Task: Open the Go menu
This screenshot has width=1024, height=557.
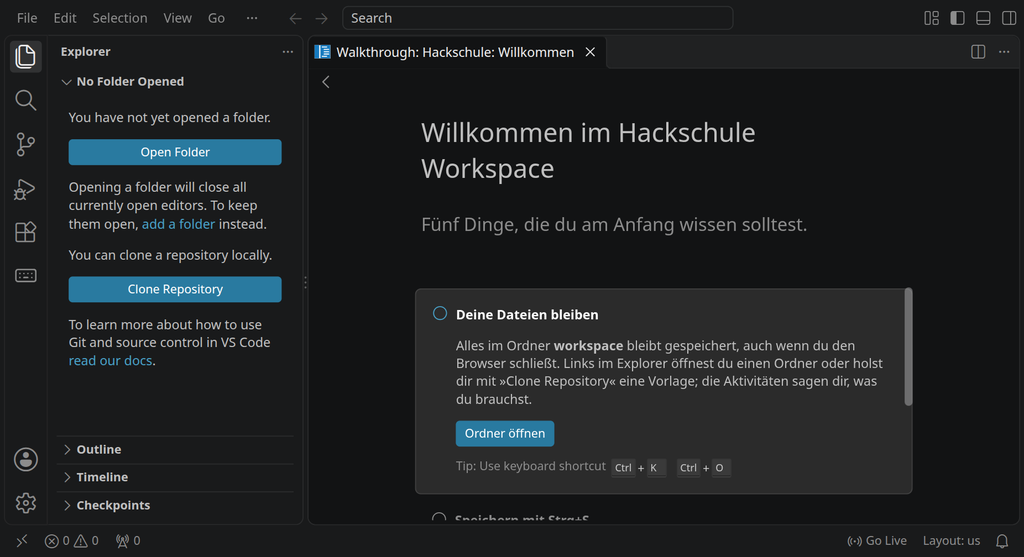Action: 216,18
